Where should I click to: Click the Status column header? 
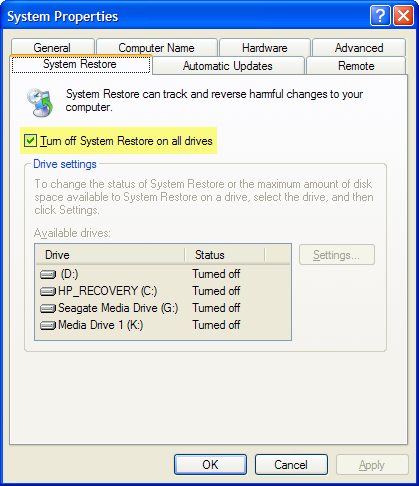225,255
